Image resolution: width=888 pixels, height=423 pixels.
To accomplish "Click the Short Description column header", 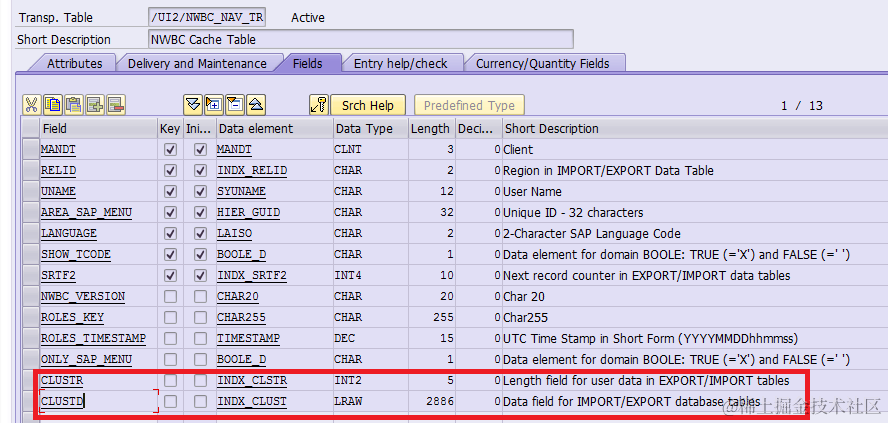I will (695, 129).
